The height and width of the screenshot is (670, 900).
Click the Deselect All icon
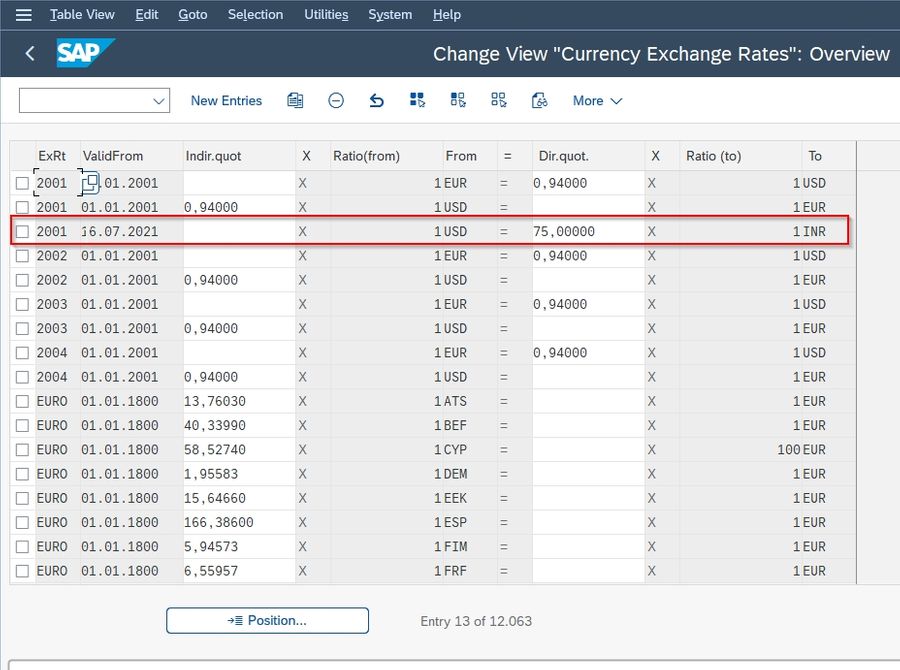pyautogui.click(x=499, y=100)
